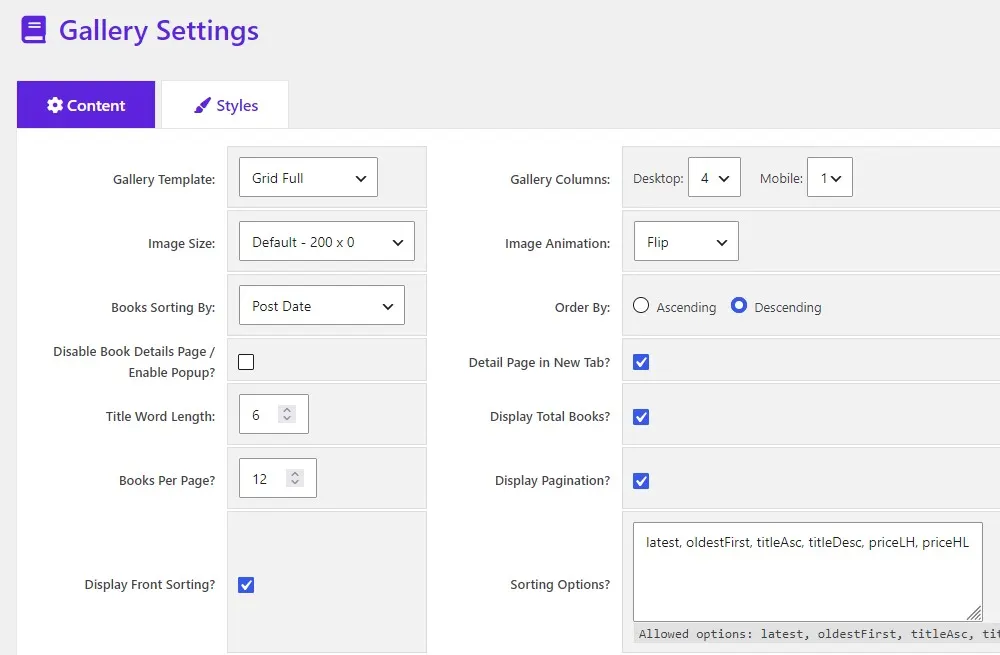The width and height of the screenshot is (1000, 655).
Task: Click the paintbrush icon on Styles tab
Action: [x=202, y=105]
